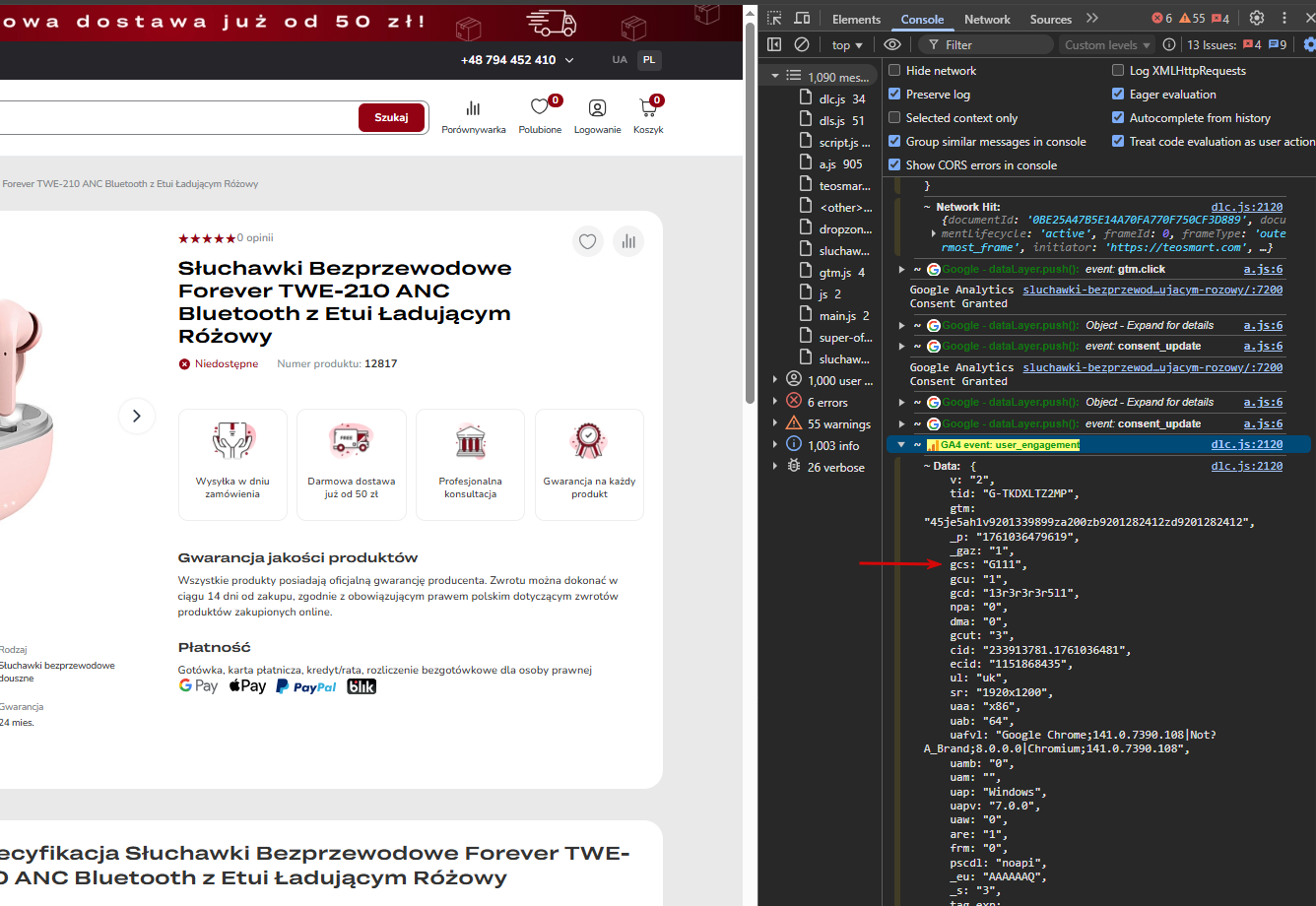The width and height of the screenshot is (1316, 906).
Task: Switch to the Elements tab
Action: [x=856, y=19]
